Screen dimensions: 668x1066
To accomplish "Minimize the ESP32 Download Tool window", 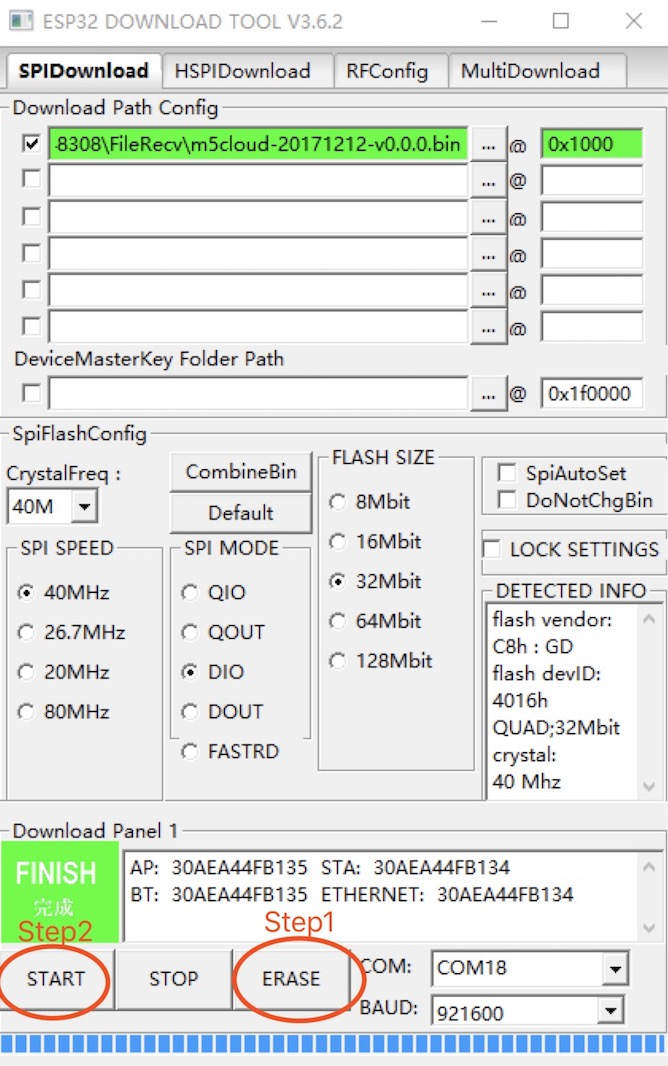I will point(489,21).
